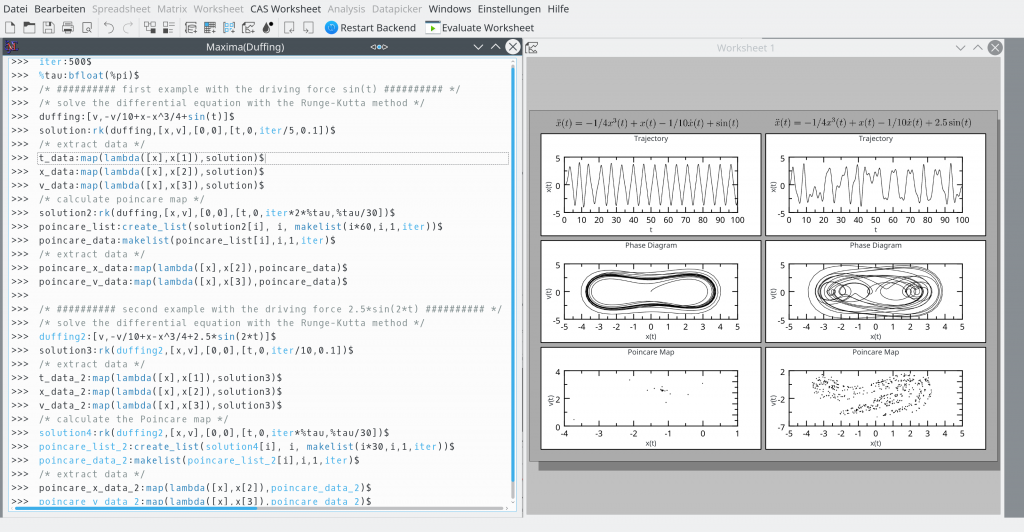The height and width of the screenshot is (532, 1024).
Task: Click the Print icon in the toolbar
Action: [x=68, y=27]
